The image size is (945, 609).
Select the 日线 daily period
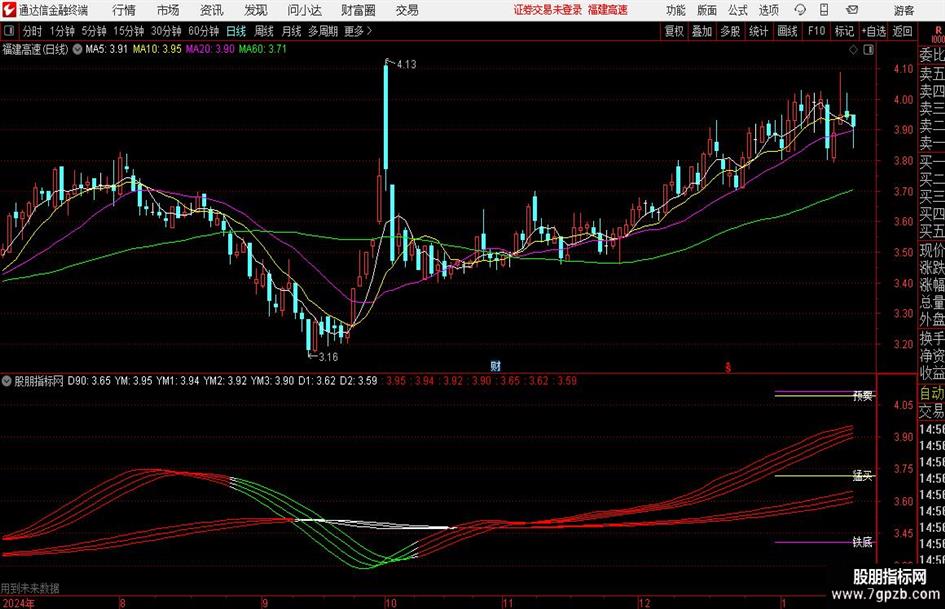tap(236, 31)
